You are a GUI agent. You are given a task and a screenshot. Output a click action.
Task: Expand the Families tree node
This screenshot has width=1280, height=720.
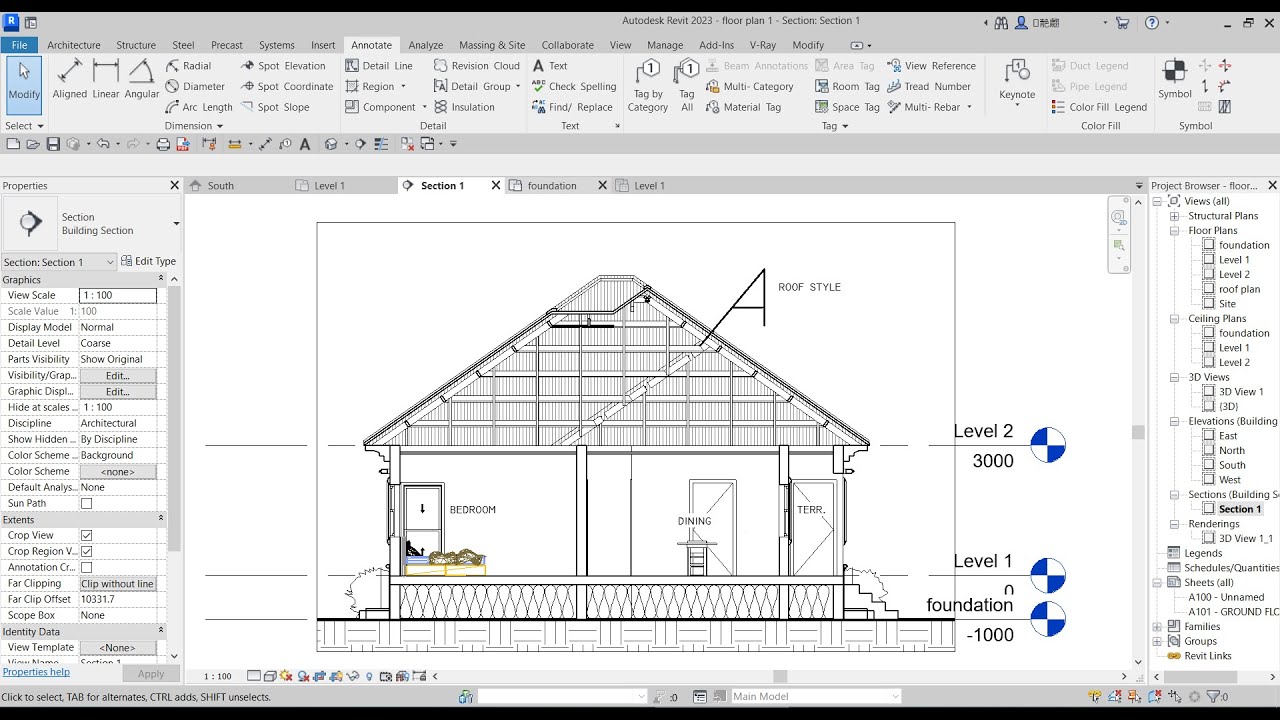coord(1158,627)
